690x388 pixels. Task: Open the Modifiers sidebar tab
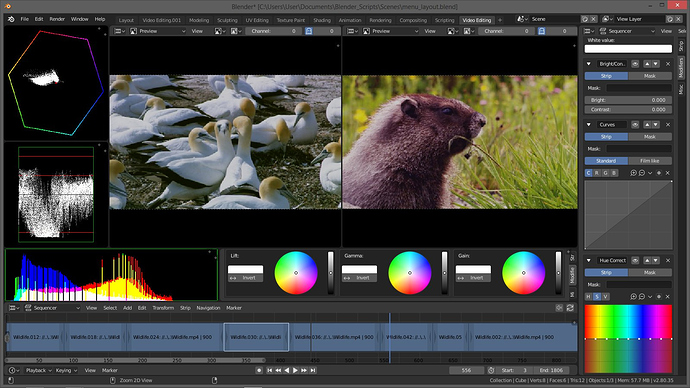click(x=681, y=67)
